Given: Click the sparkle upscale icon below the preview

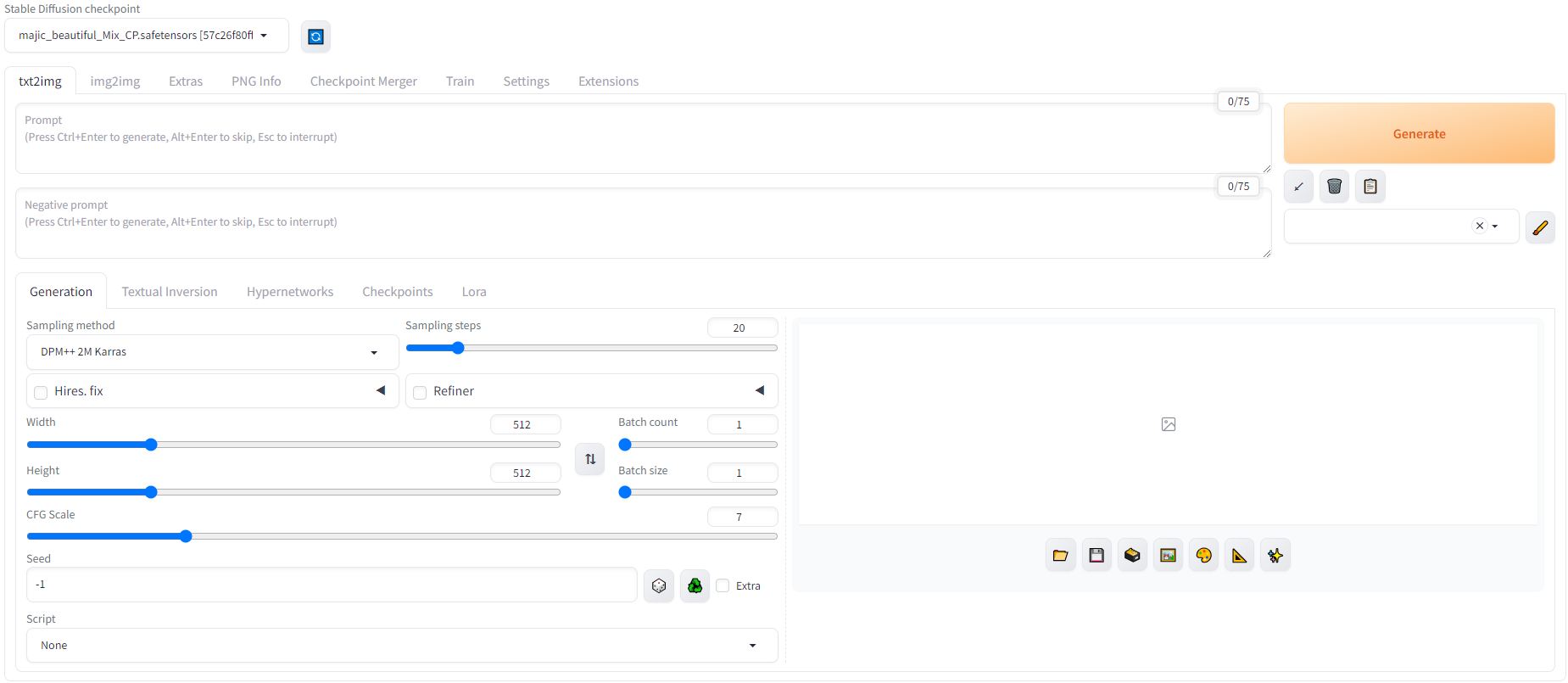Looking at the screenshot, I should click(1275, 556).
